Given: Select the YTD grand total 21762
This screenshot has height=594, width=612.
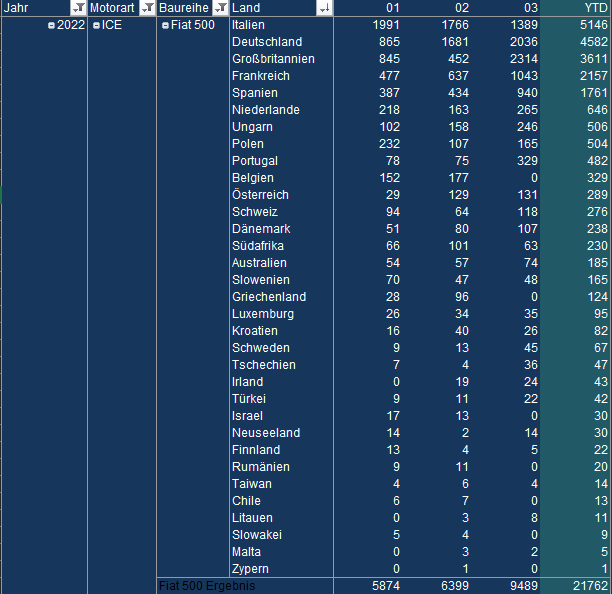Looking at the screenshot, I should point(589,586).
